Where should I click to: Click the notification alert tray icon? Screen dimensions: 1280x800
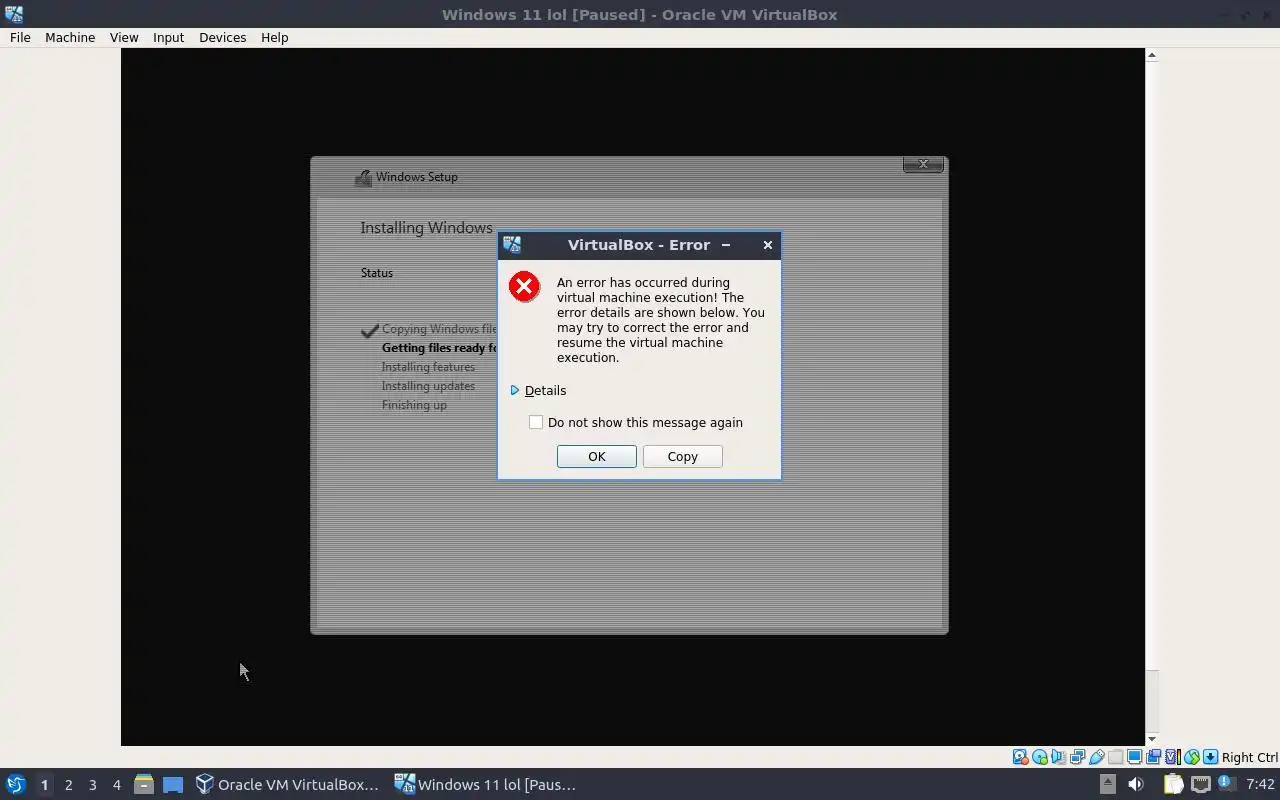1227,784
